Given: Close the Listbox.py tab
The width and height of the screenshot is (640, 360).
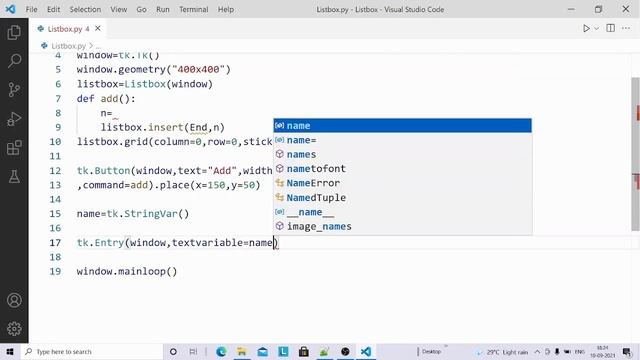Looking at the screenshot, I should pos(98,29).
